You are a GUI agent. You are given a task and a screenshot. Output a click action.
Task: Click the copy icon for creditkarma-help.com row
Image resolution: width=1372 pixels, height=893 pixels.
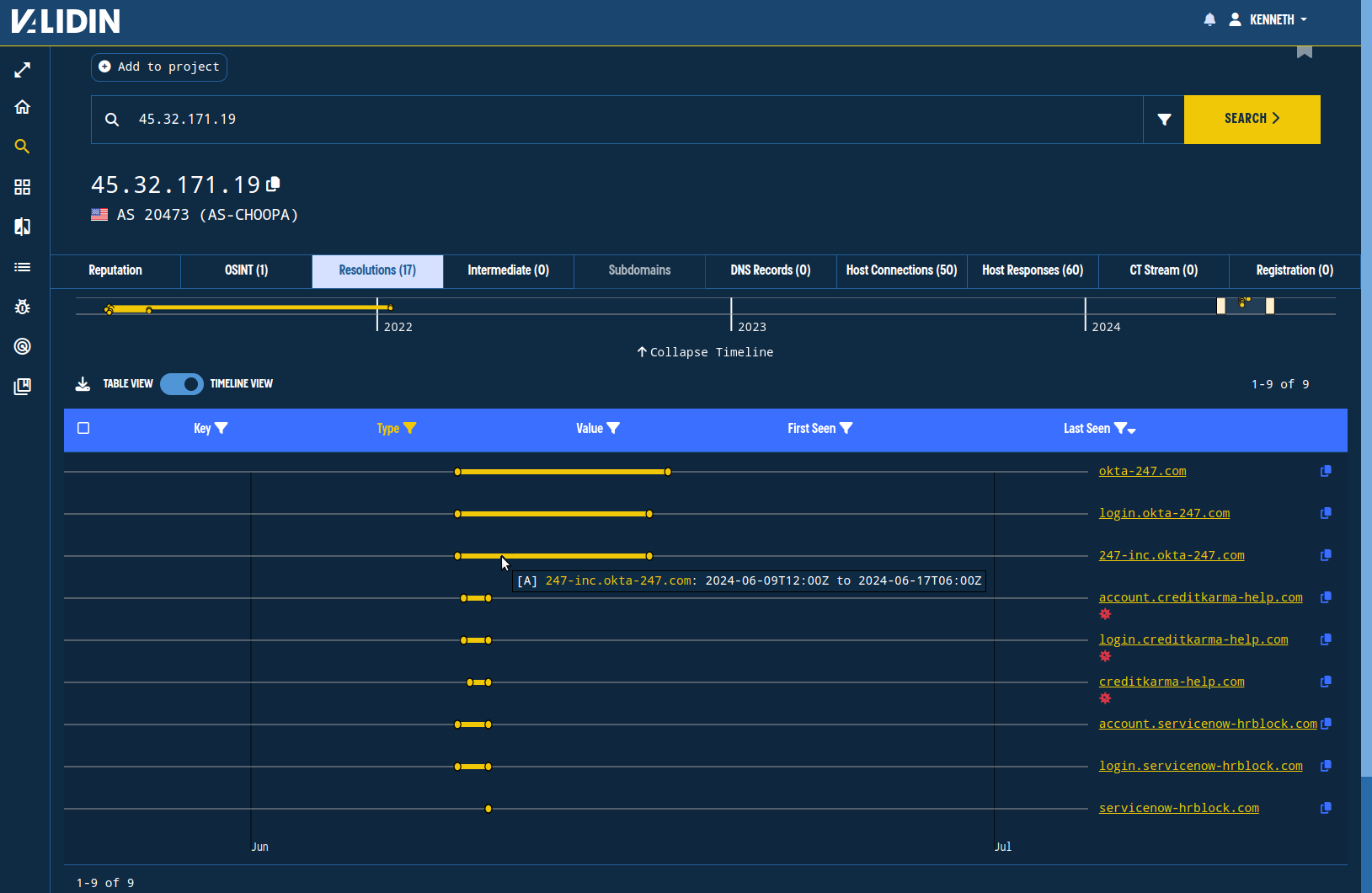(x=1326, y=682)
